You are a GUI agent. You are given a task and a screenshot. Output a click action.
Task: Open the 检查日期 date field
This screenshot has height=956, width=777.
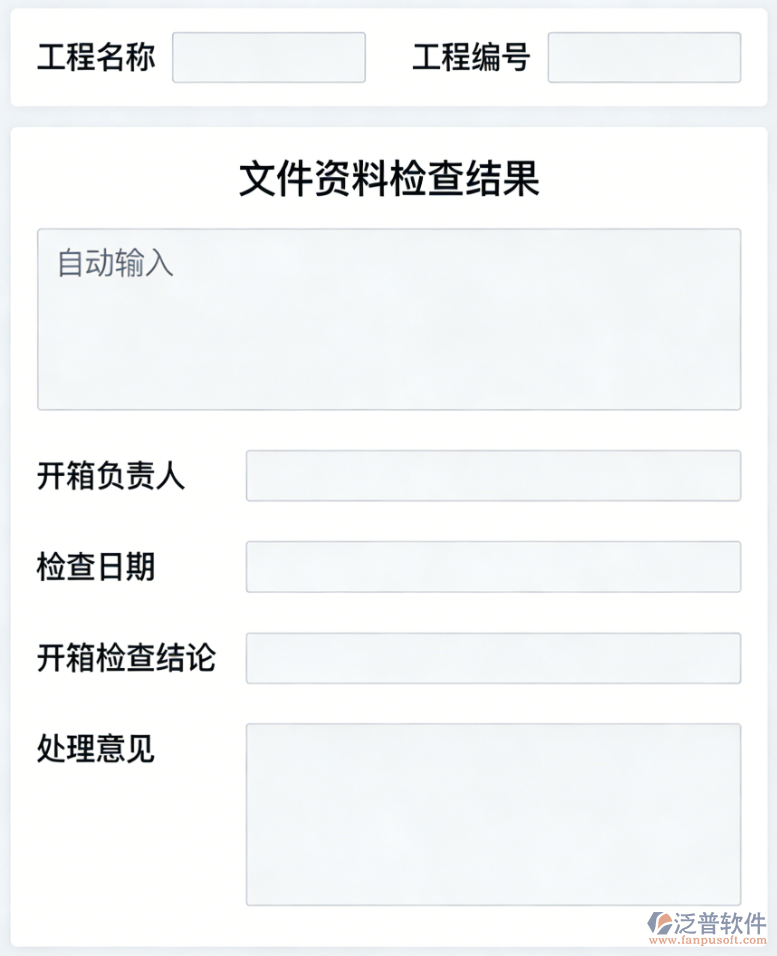click(493, 567)
